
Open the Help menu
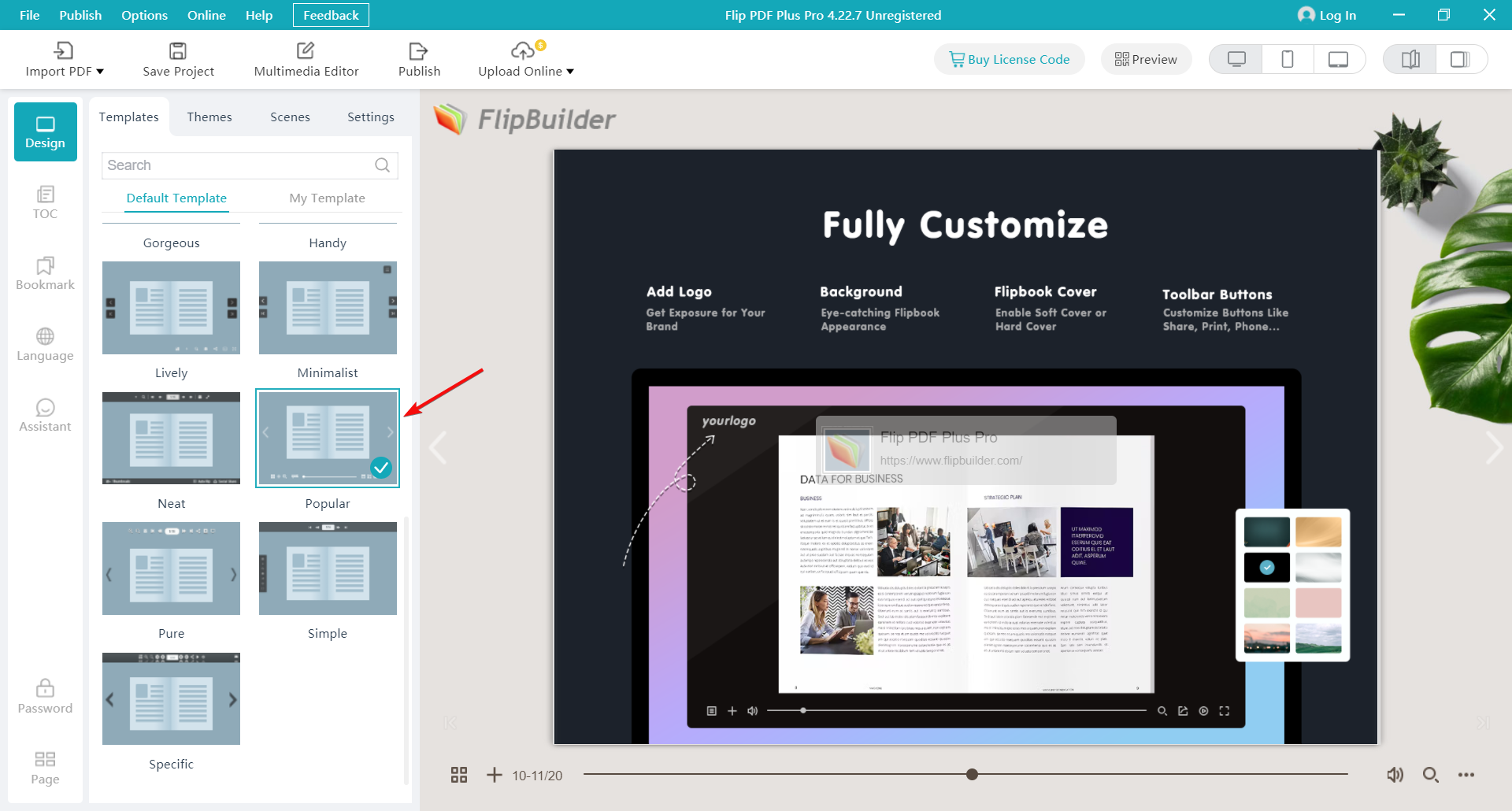(259, 15)
